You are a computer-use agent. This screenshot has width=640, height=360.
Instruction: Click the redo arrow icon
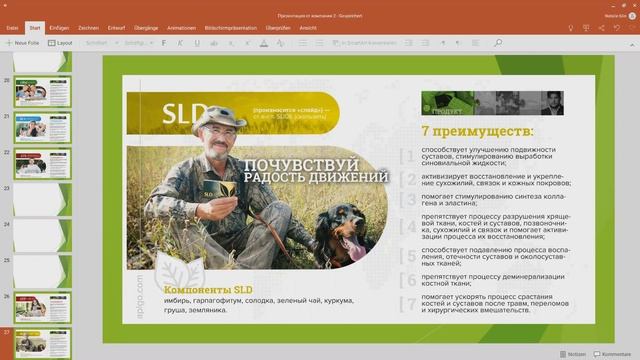[632, 28]
